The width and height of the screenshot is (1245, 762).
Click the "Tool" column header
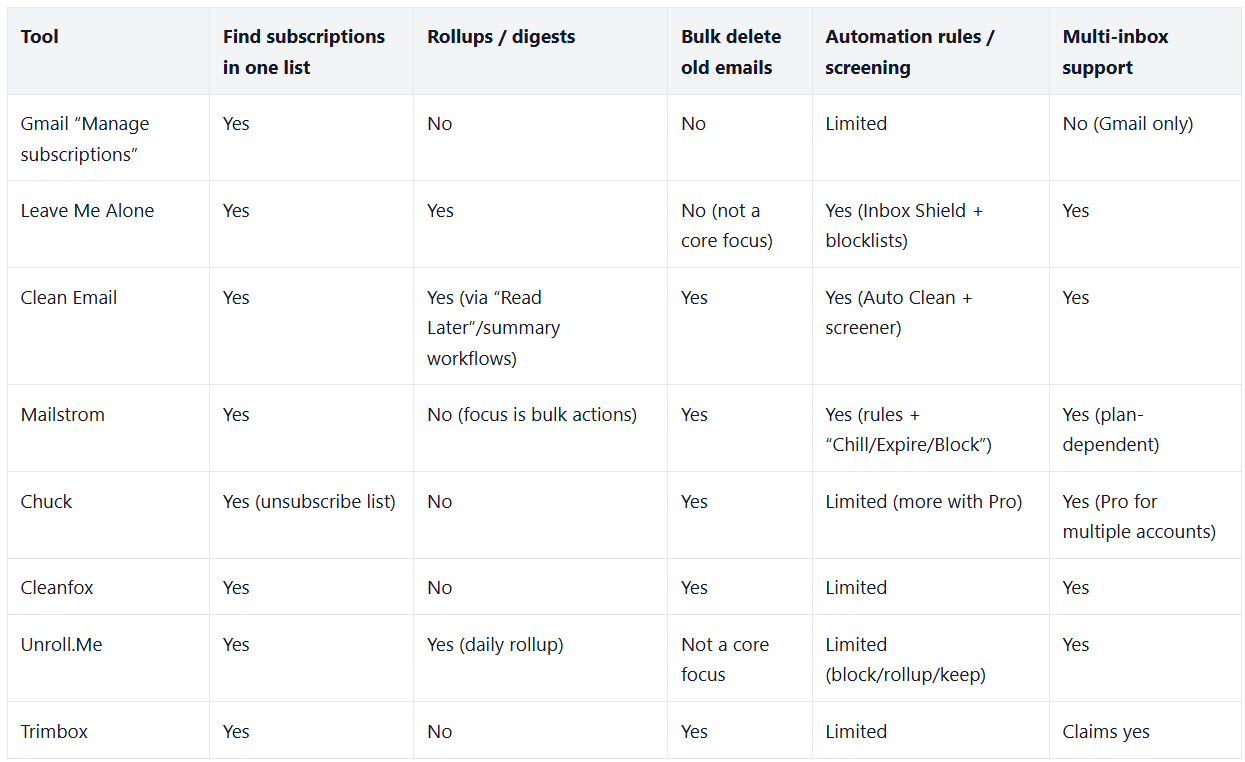pos(40,37)
